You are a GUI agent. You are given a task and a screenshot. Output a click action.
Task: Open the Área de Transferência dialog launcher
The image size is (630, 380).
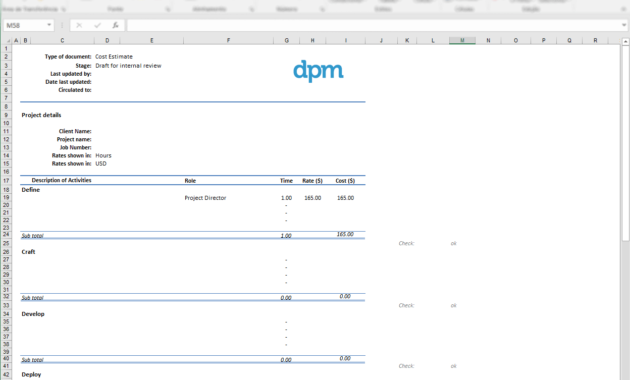64,9
